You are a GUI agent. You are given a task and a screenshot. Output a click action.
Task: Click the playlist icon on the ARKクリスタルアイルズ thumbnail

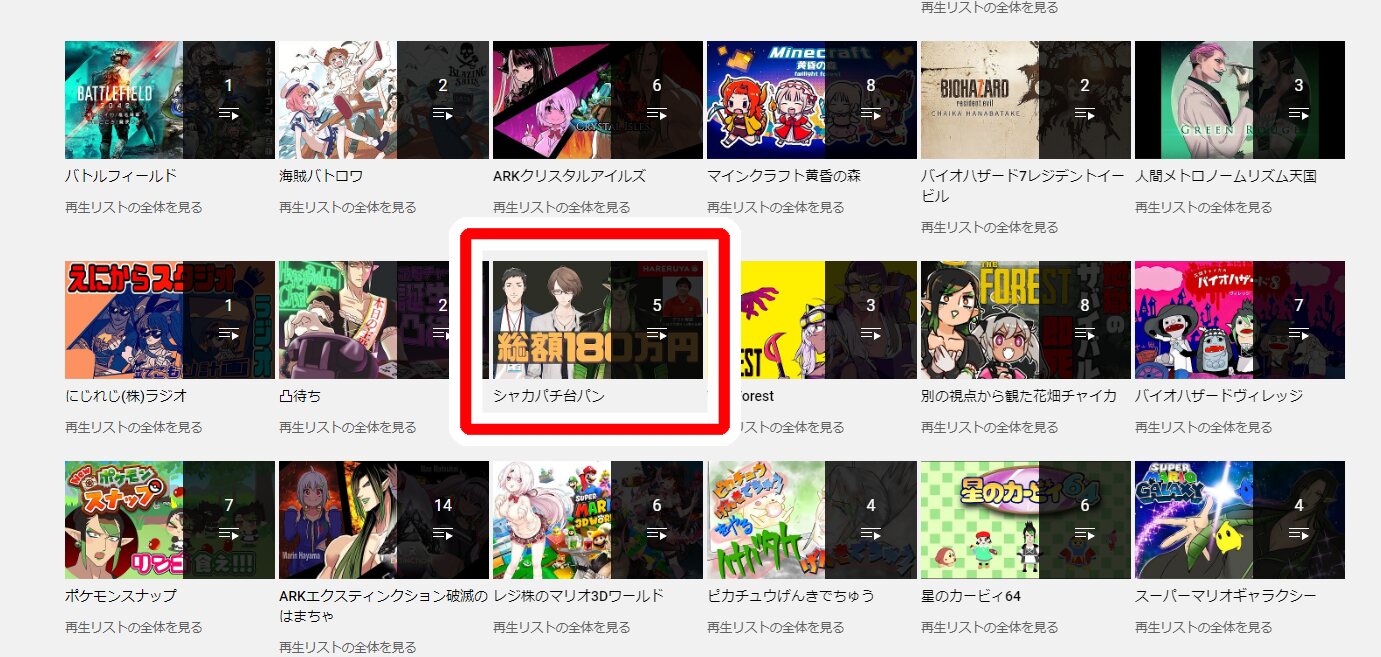[657, 114]
